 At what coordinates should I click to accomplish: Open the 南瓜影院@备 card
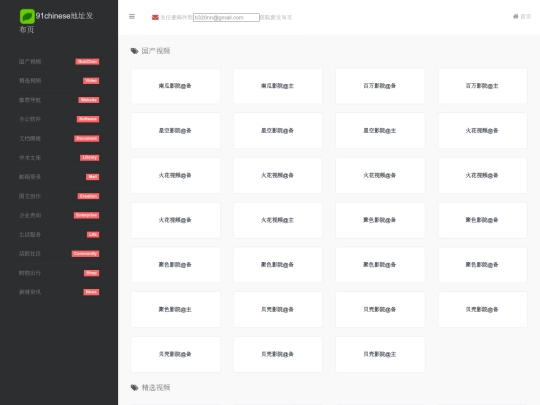click(x=175, y=86)
